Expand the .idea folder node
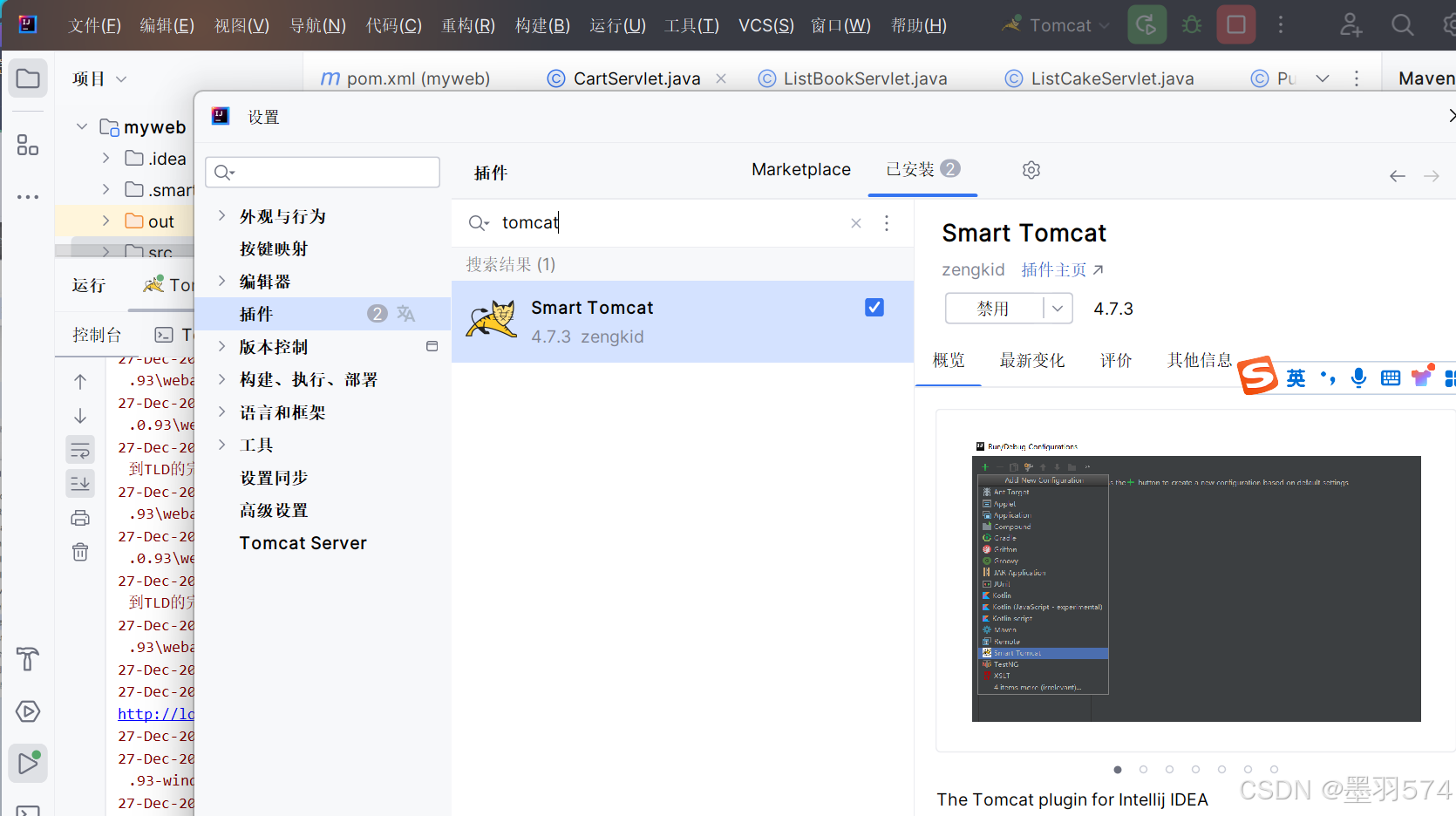Viewport: 1456px width, 816px height. click(105, 158)
